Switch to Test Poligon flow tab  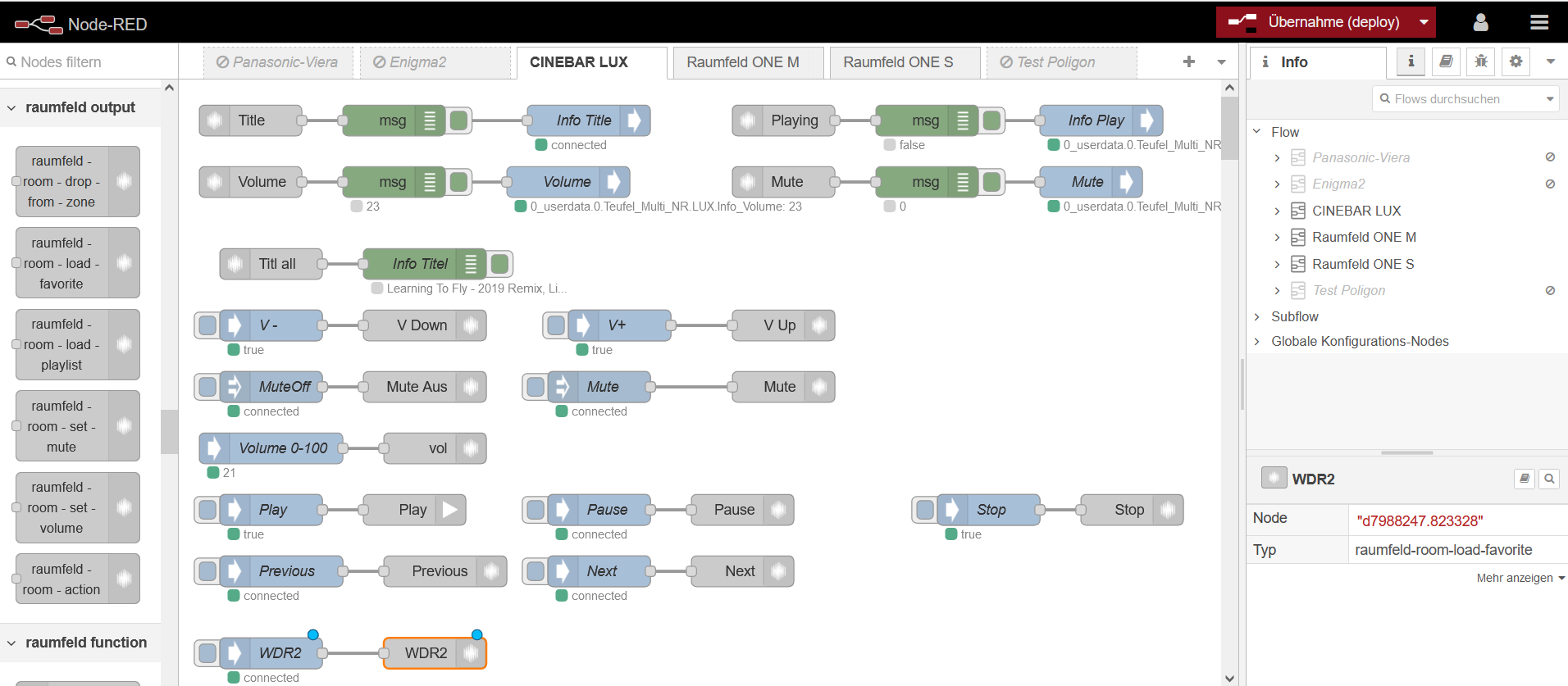(x=1062, y=62)
